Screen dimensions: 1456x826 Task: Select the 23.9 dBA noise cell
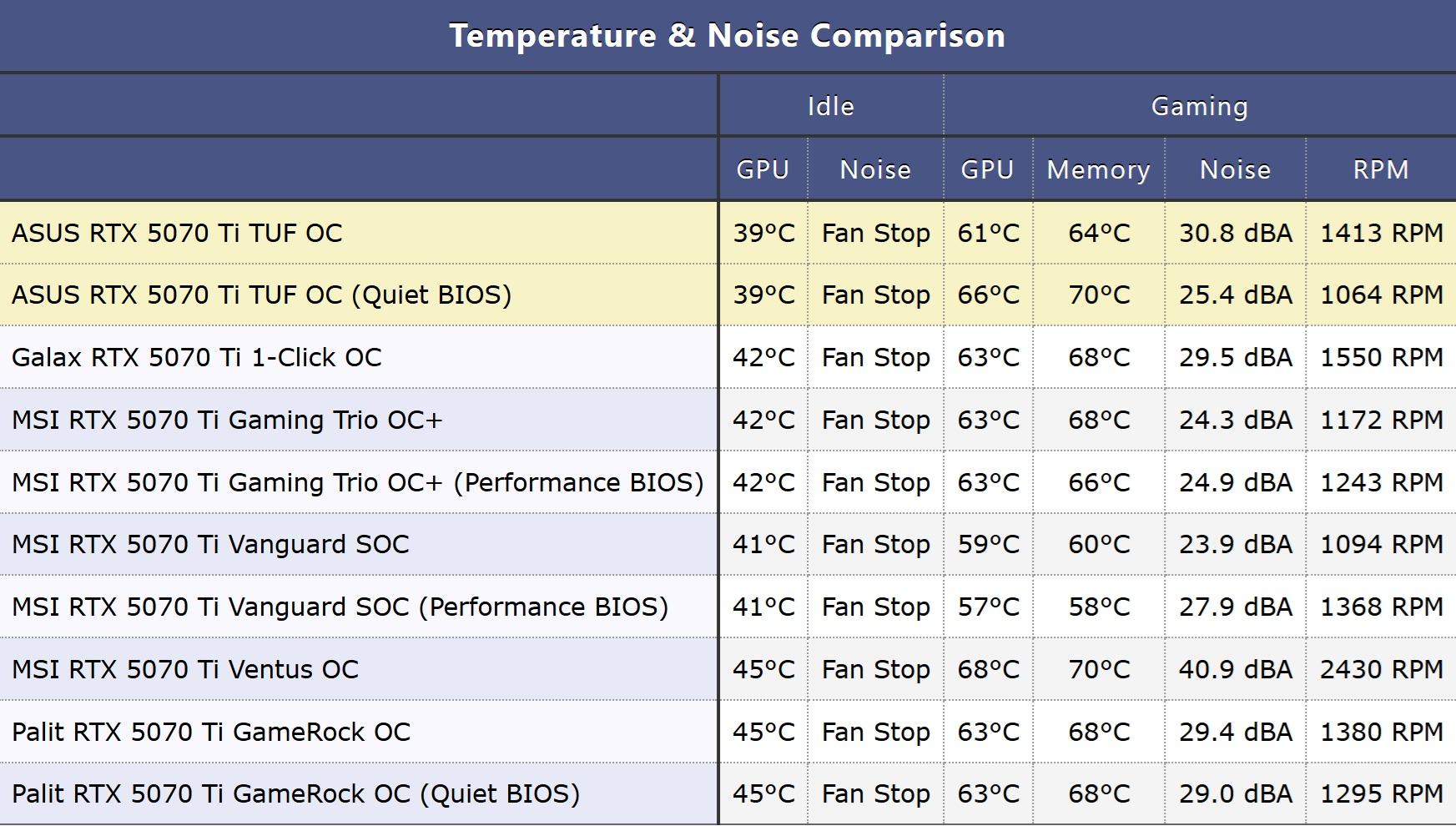[1235, 545]
